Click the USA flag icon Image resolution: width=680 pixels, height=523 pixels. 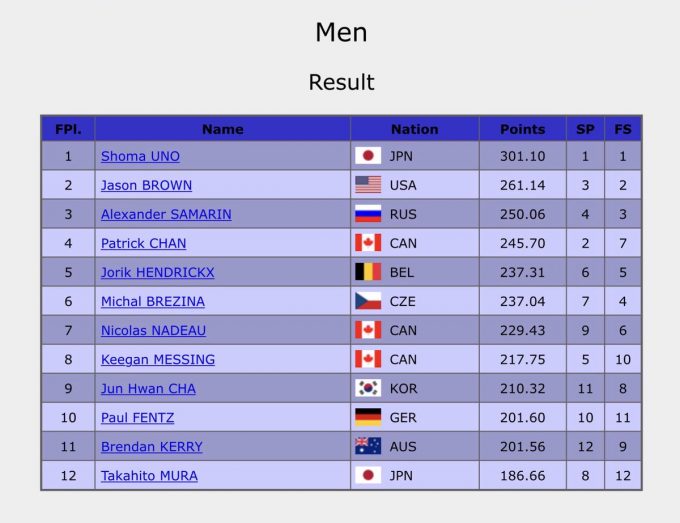368,185
